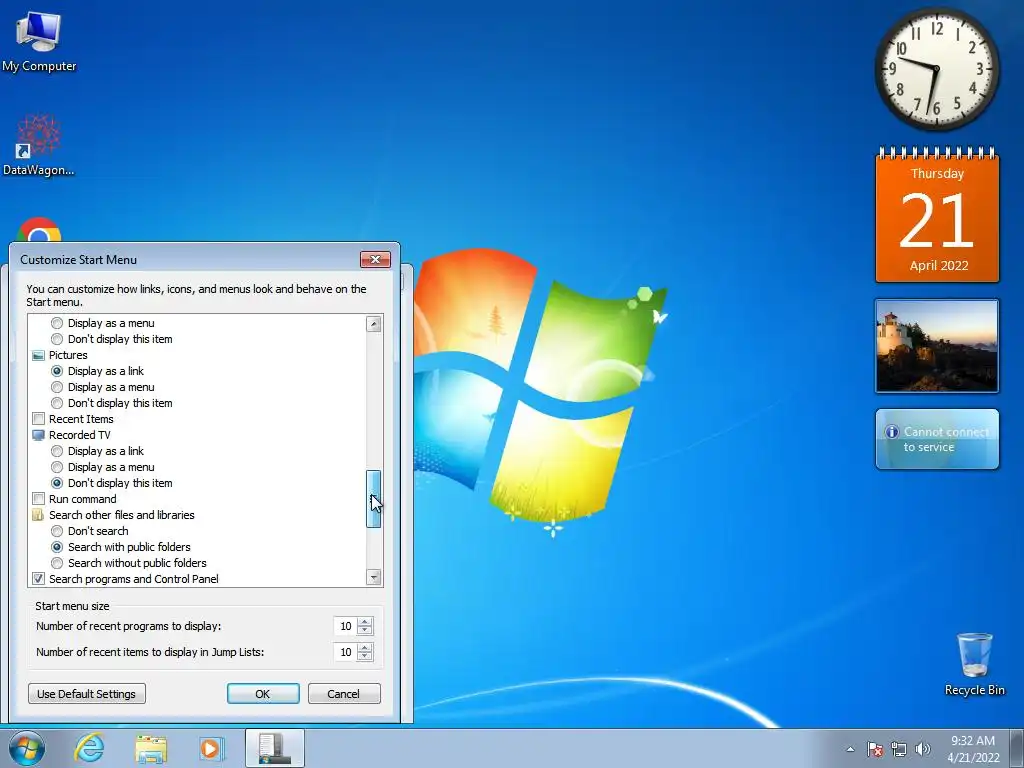Select 'Display as a link' under Recorded TV
Viewport: 1024px width, 768px height.
tap(57, 451)
